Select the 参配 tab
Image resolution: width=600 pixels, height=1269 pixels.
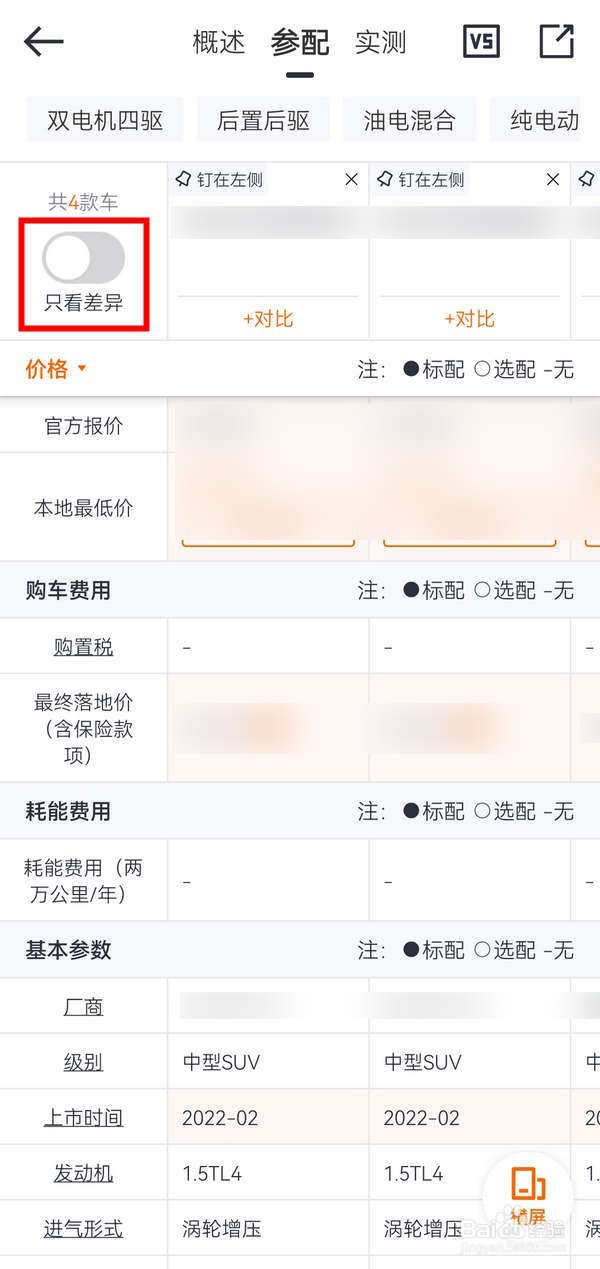(300, 42)
